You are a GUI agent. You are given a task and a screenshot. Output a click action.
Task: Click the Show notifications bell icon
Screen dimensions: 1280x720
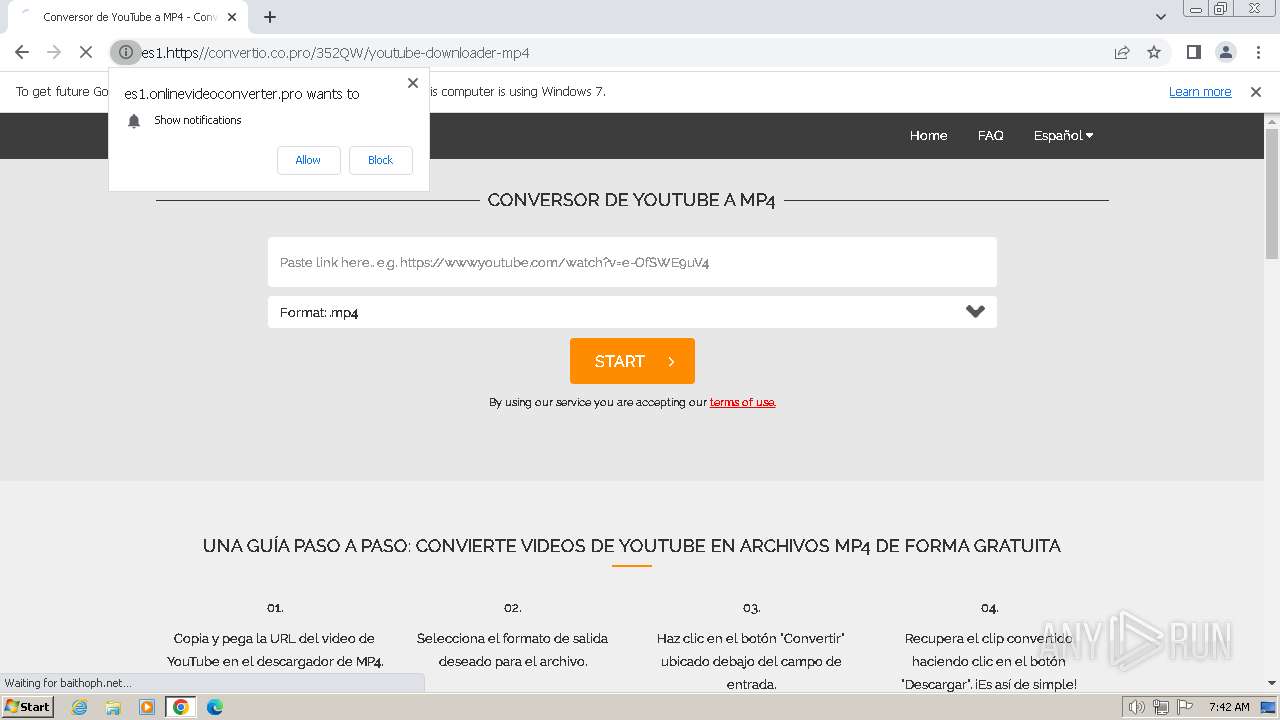point(134,121)
